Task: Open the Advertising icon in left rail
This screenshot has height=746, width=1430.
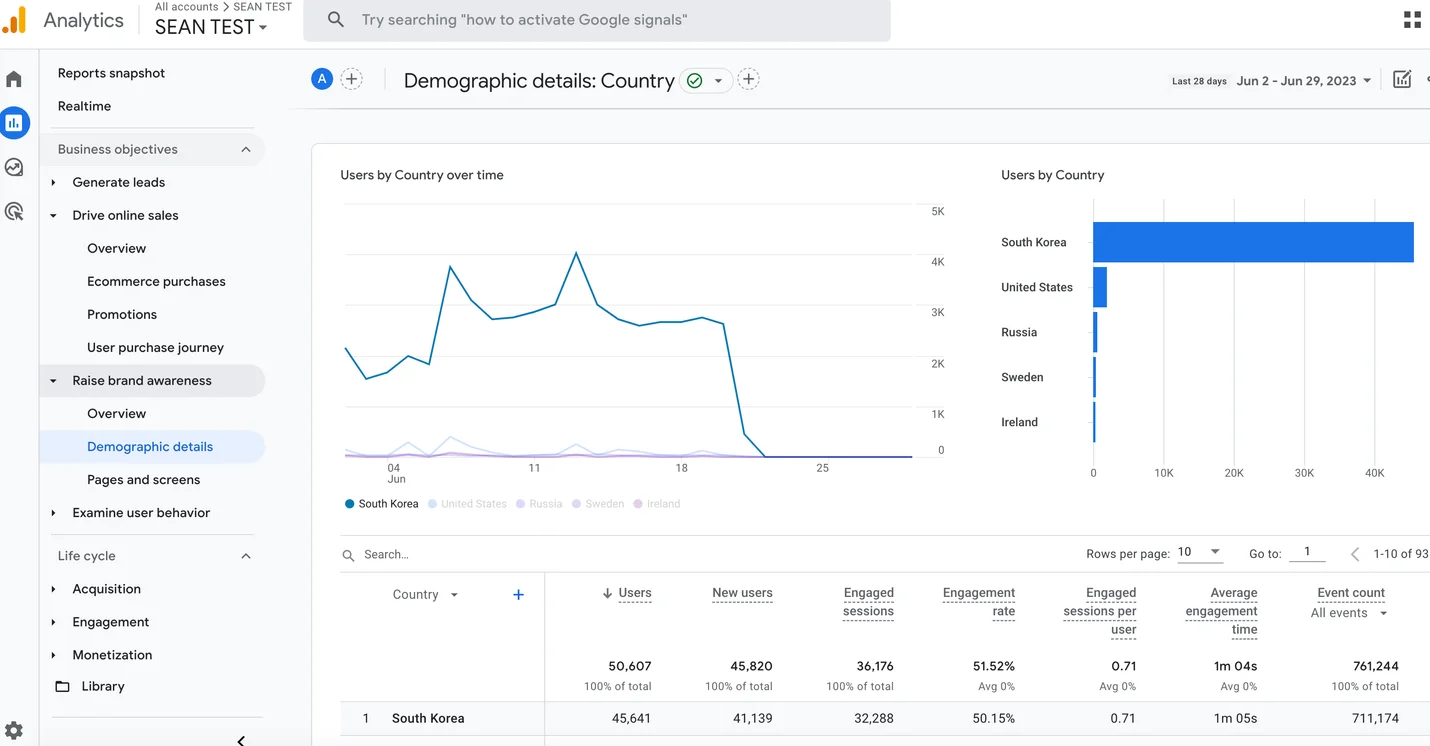Action: pyautogui.click(x=14, y=211)
